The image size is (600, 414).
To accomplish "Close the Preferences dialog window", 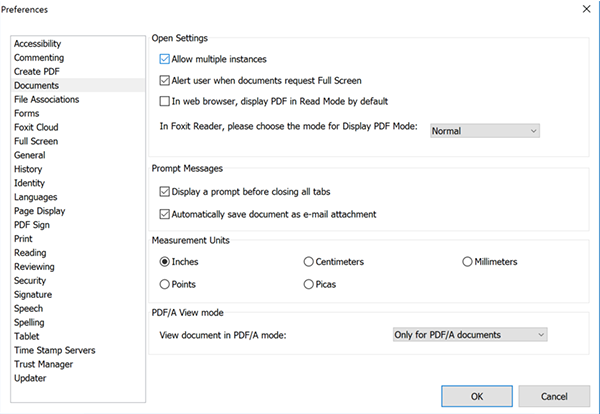I will coord(586,9).
